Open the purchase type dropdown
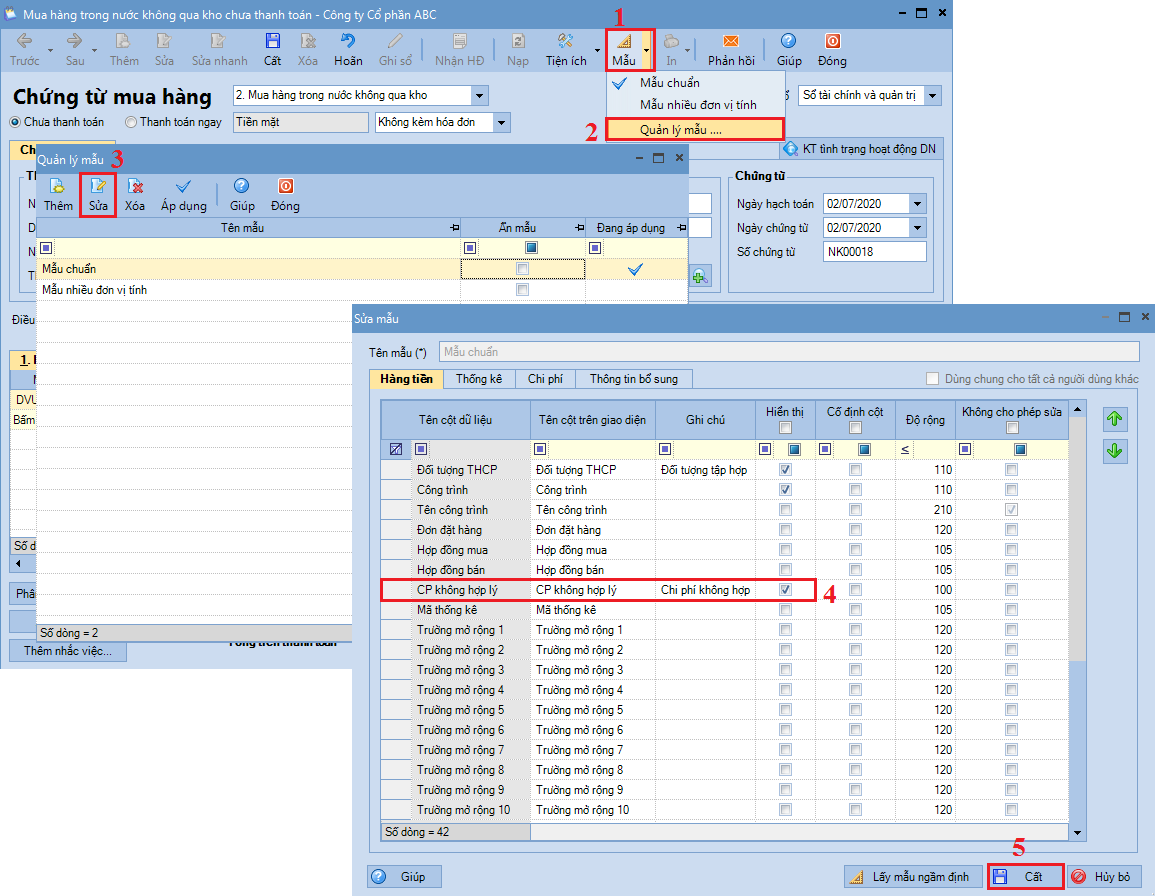The width and height of the screenshot is (1156, 896). point(480,96)
